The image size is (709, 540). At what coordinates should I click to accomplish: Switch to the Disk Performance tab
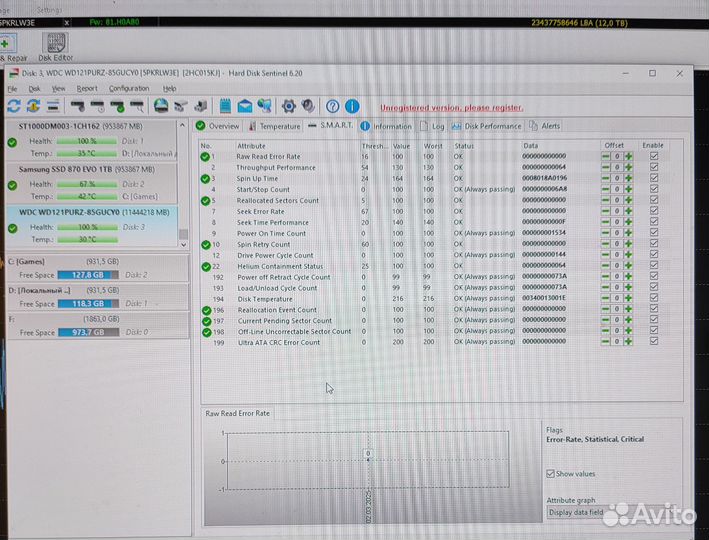click(487, 126)
